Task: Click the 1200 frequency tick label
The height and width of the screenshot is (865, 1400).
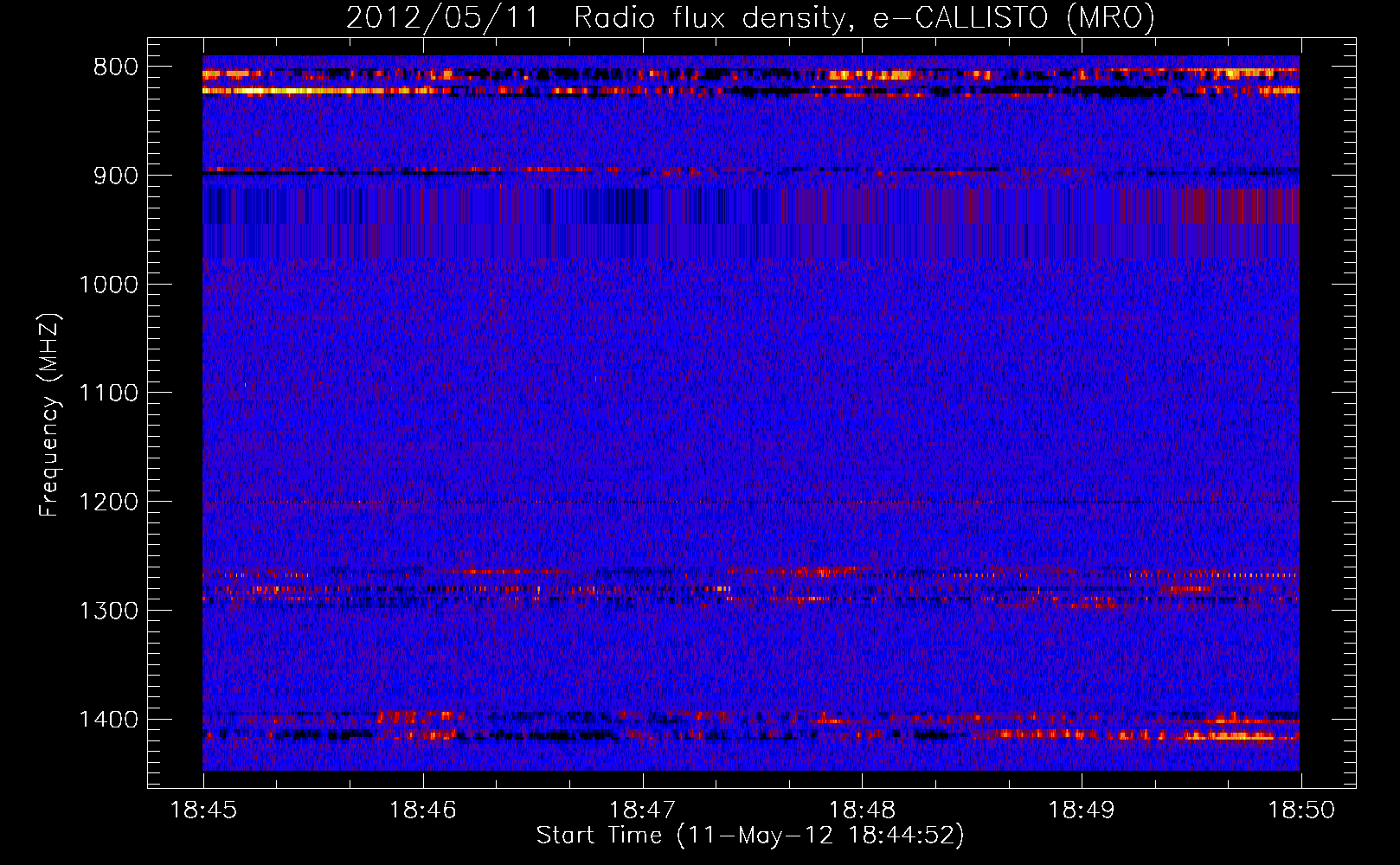Action: pyautogui.click(x=108, y=503)
